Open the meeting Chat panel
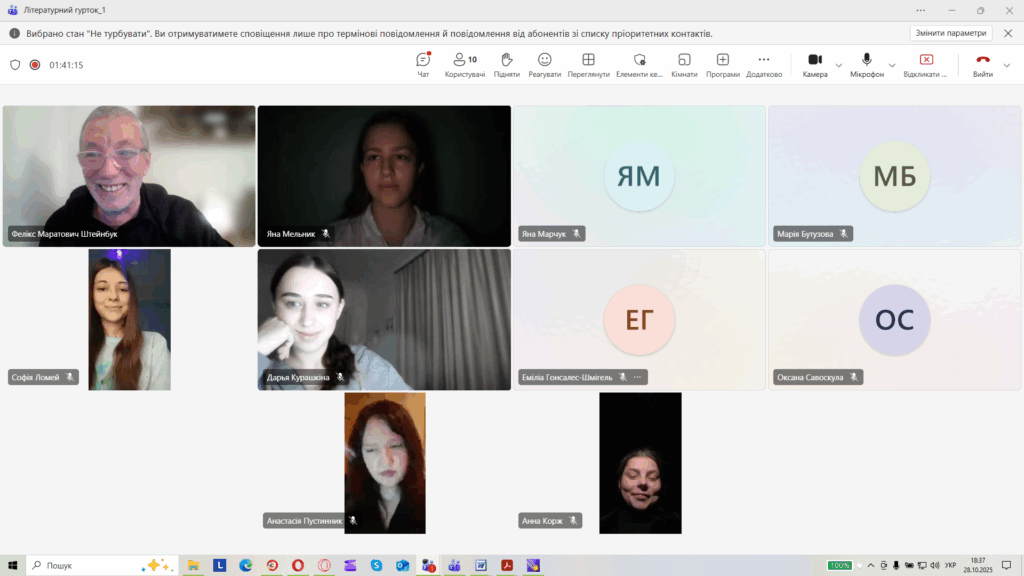 pos(423,64)
